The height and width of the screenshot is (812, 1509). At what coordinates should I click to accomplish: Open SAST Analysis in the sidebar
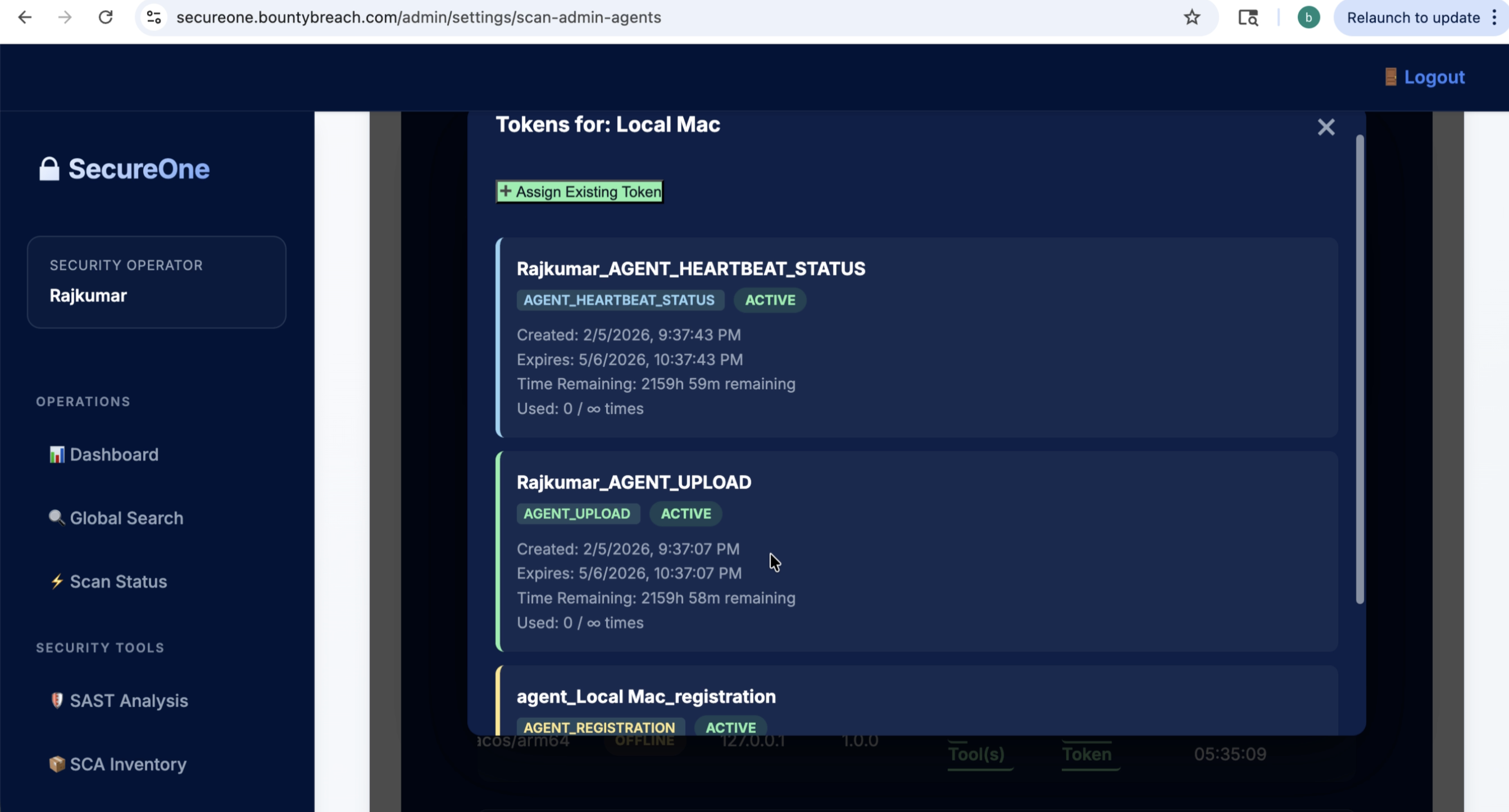129,700
